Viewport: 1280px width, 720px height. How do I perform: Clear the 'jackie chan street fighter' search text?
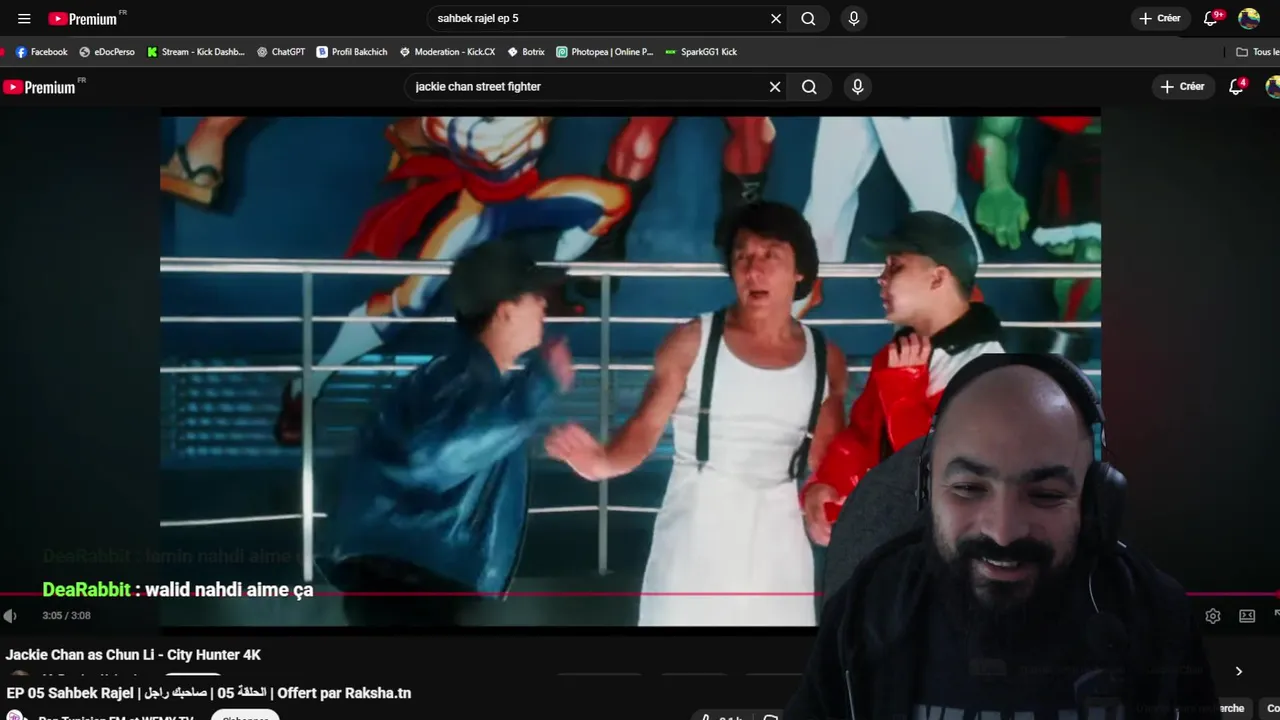pos(775,87)
